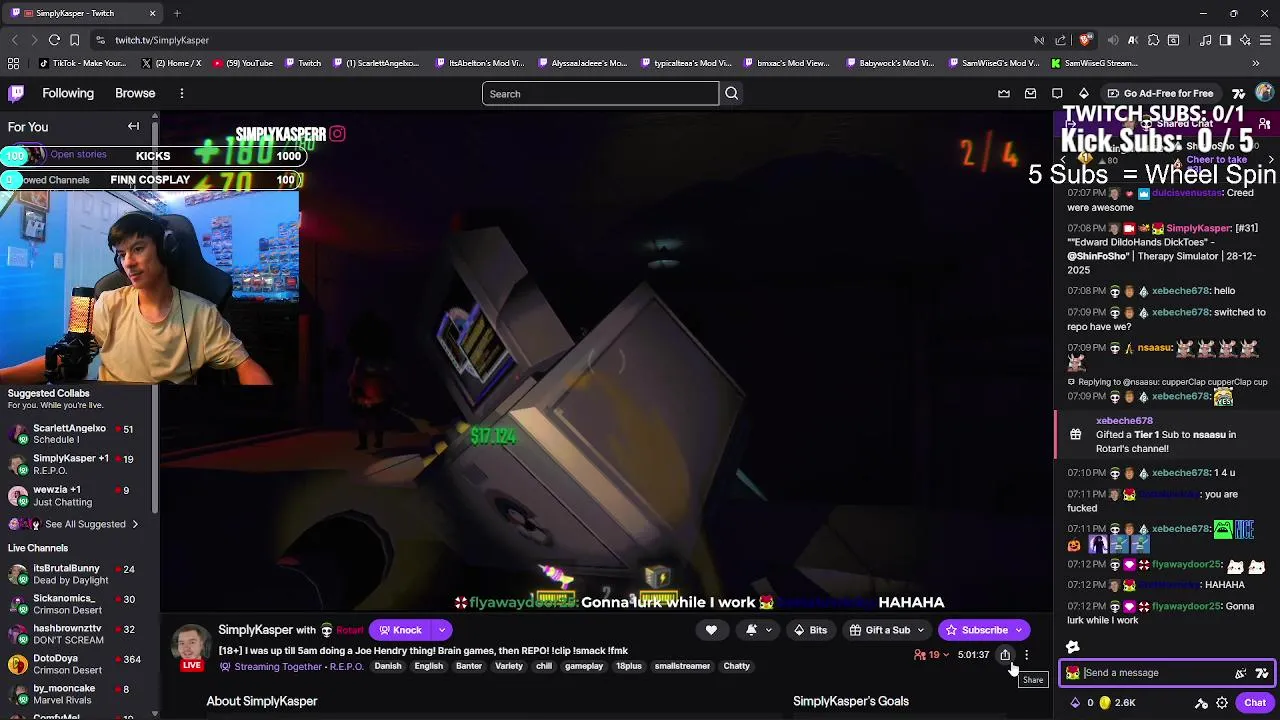Screen dimensions: 1280x720
Task: Click the Get Bits diamond icon in top bar
Action: [1083, 93]
